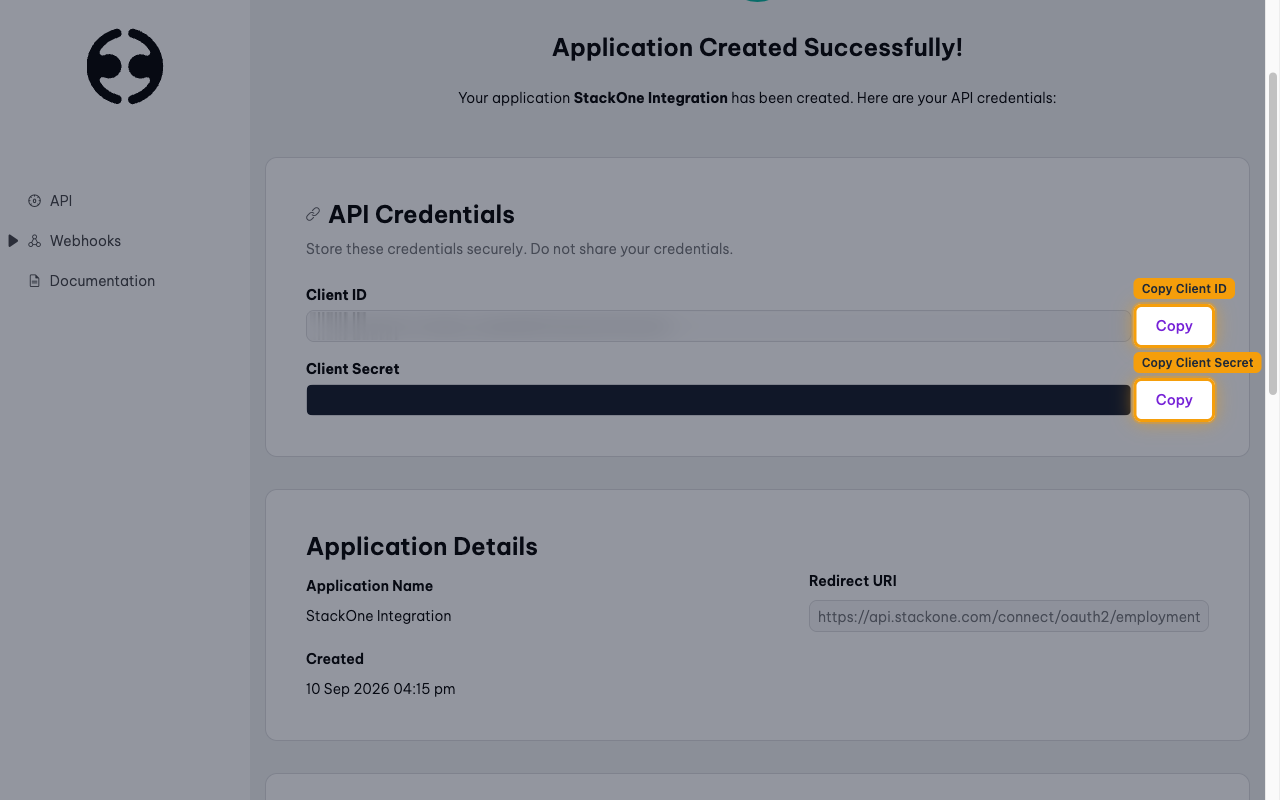
Task: Click the 'API Credentials' heading
Action: 421,214
